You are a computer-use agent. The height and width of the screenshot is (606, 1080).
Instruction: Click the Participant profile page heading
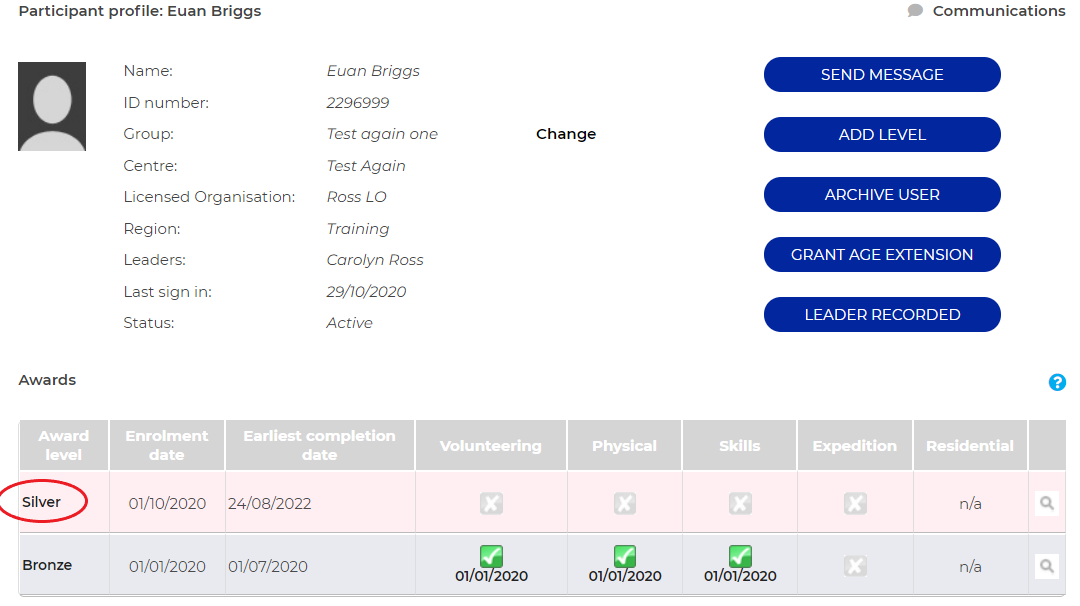(140, 11)
